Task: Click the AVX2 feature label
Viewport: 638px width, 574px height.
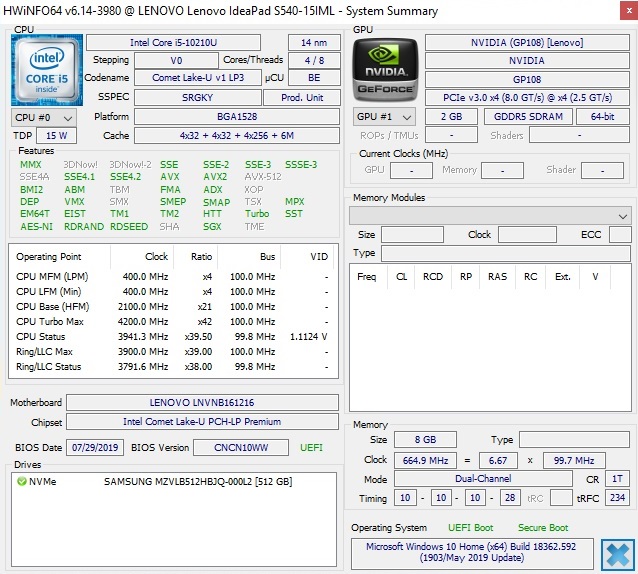Action: tap(215, 177)
